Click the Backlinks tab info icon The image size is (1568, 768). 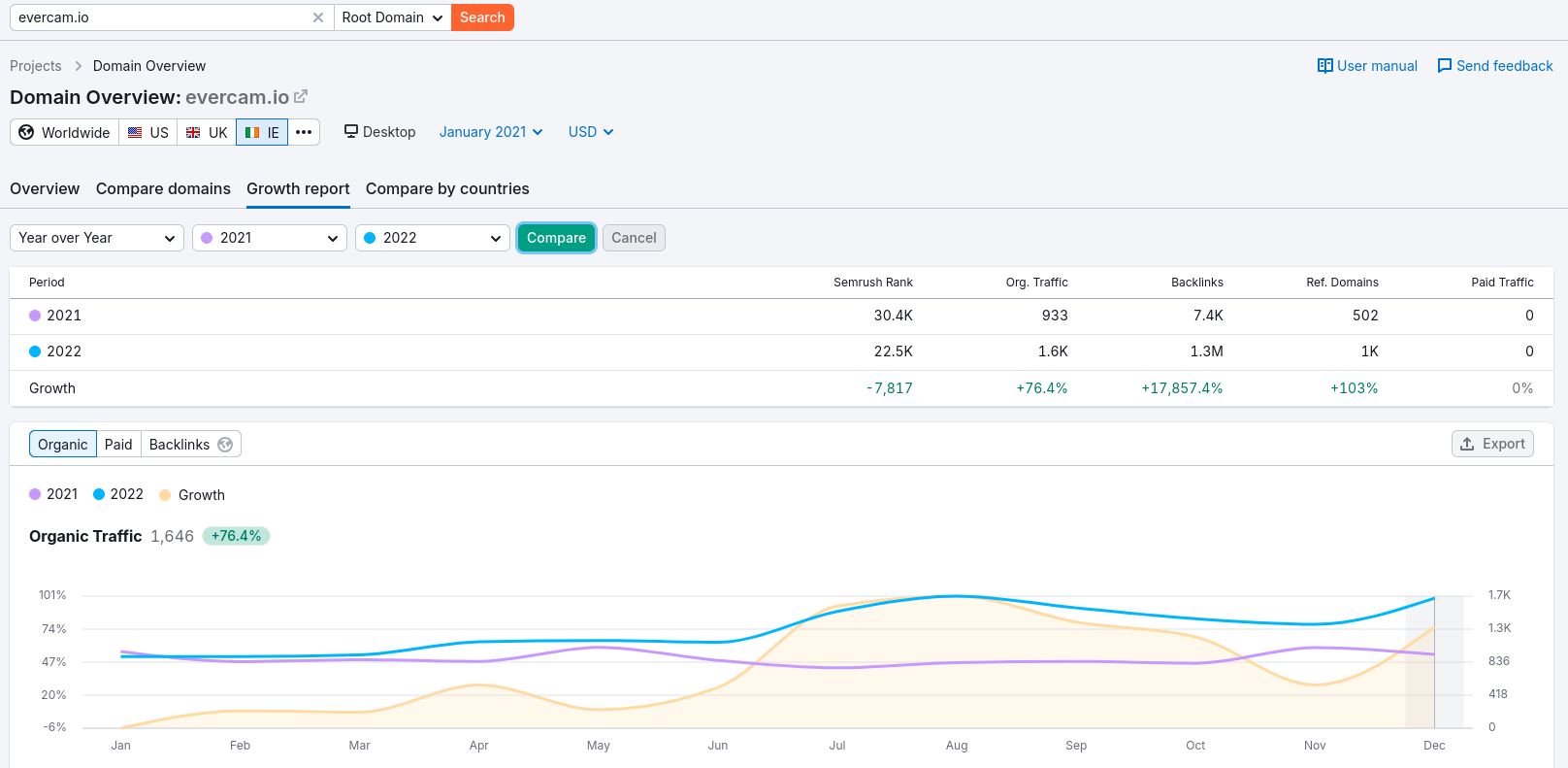225,445
